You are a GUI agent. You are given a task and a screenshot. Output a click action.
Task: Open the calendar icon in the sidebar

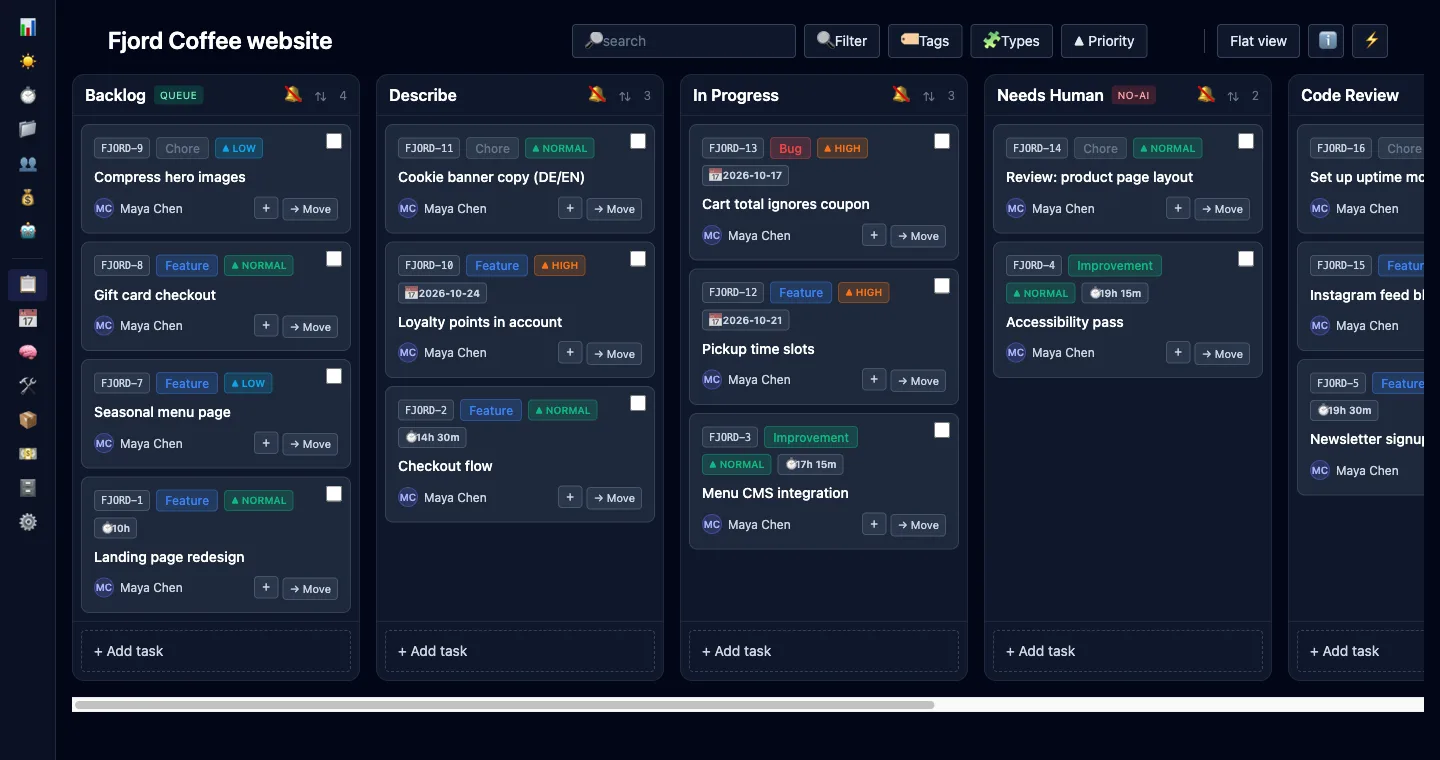coord(28,318)
